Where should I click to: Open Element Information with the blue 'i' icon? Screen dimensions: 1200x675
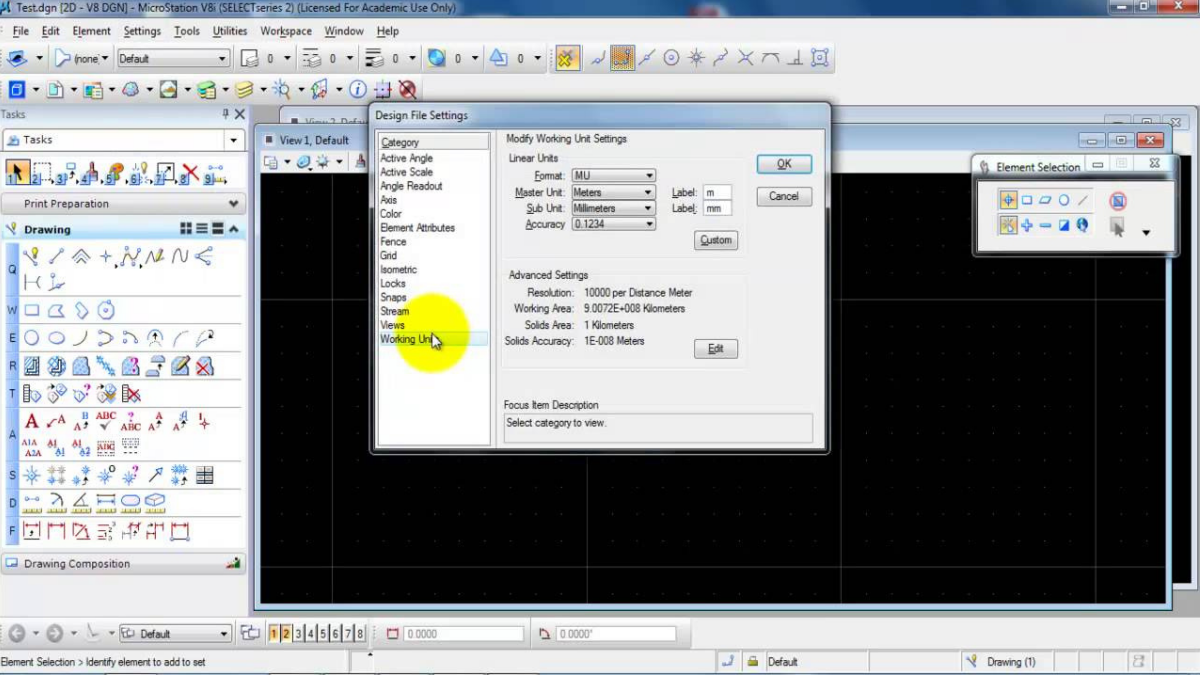pos(357,89)
